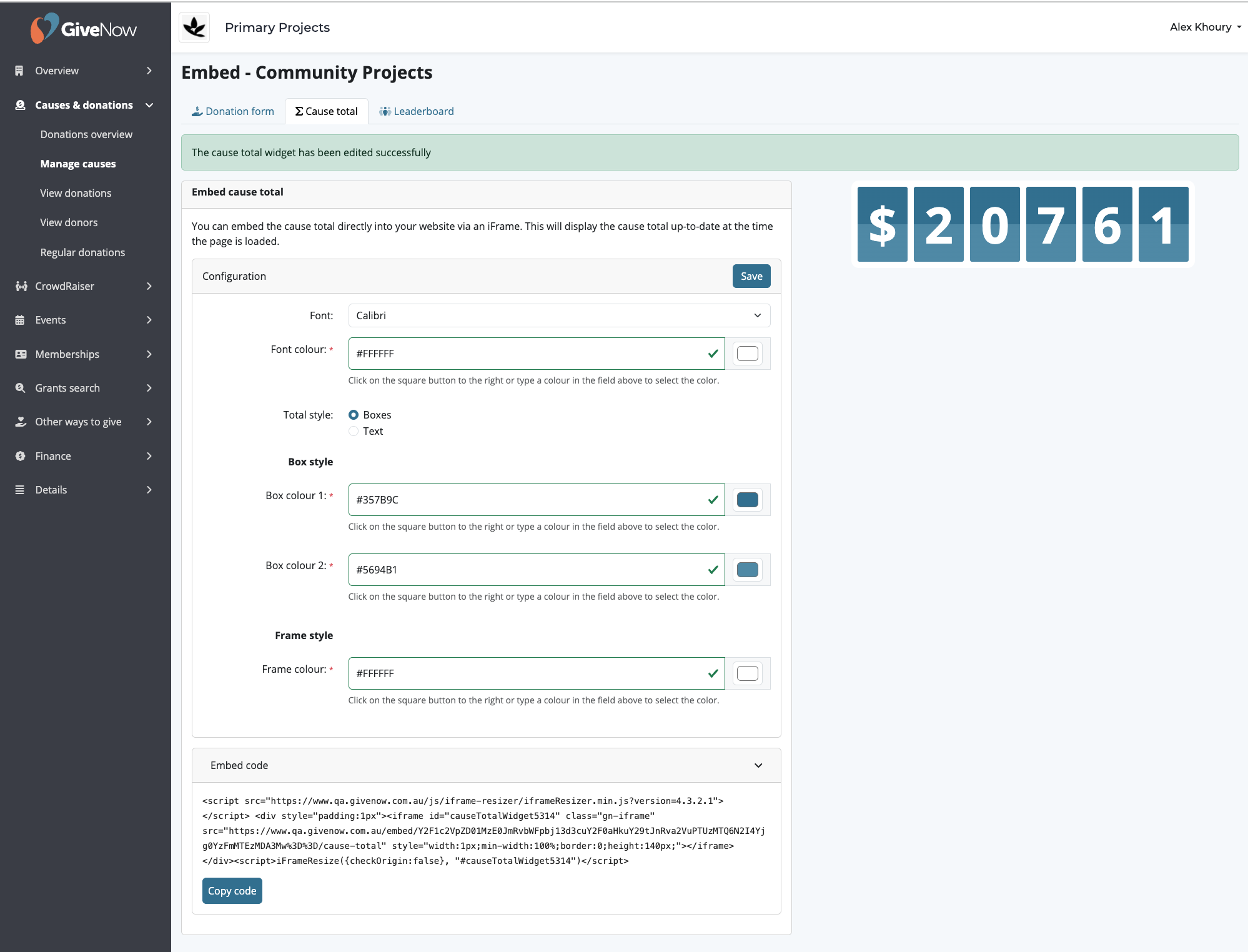Expand the Overview menu chevron

tap(149, 71)
